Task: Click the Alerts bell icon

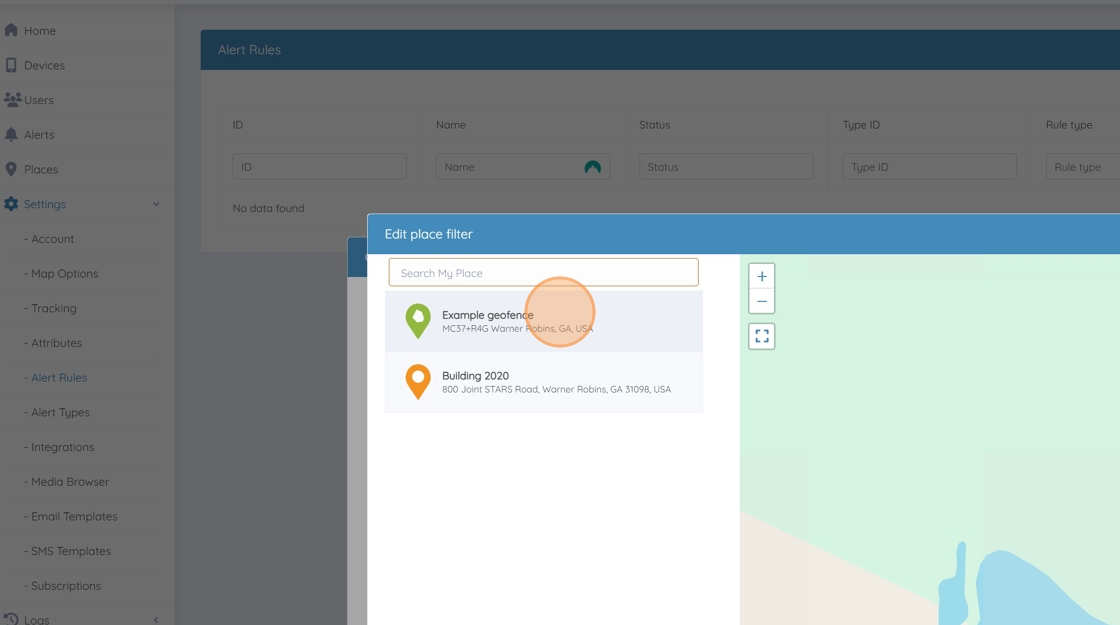Action: (x=11, y=134)
